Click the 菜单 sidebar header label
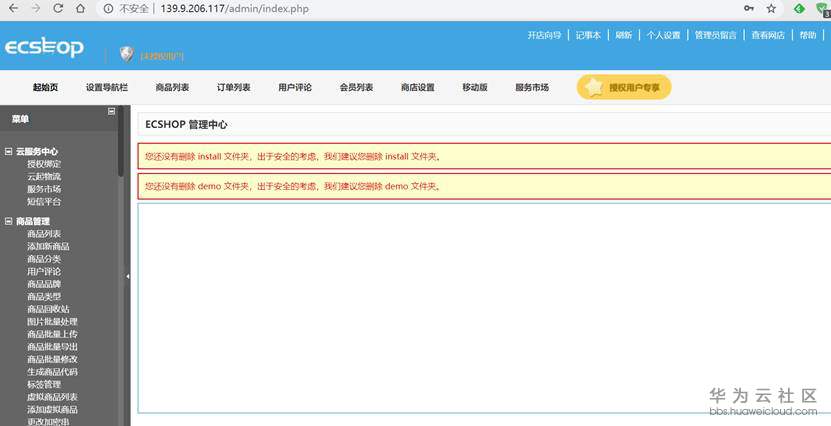 pos(20,119)
